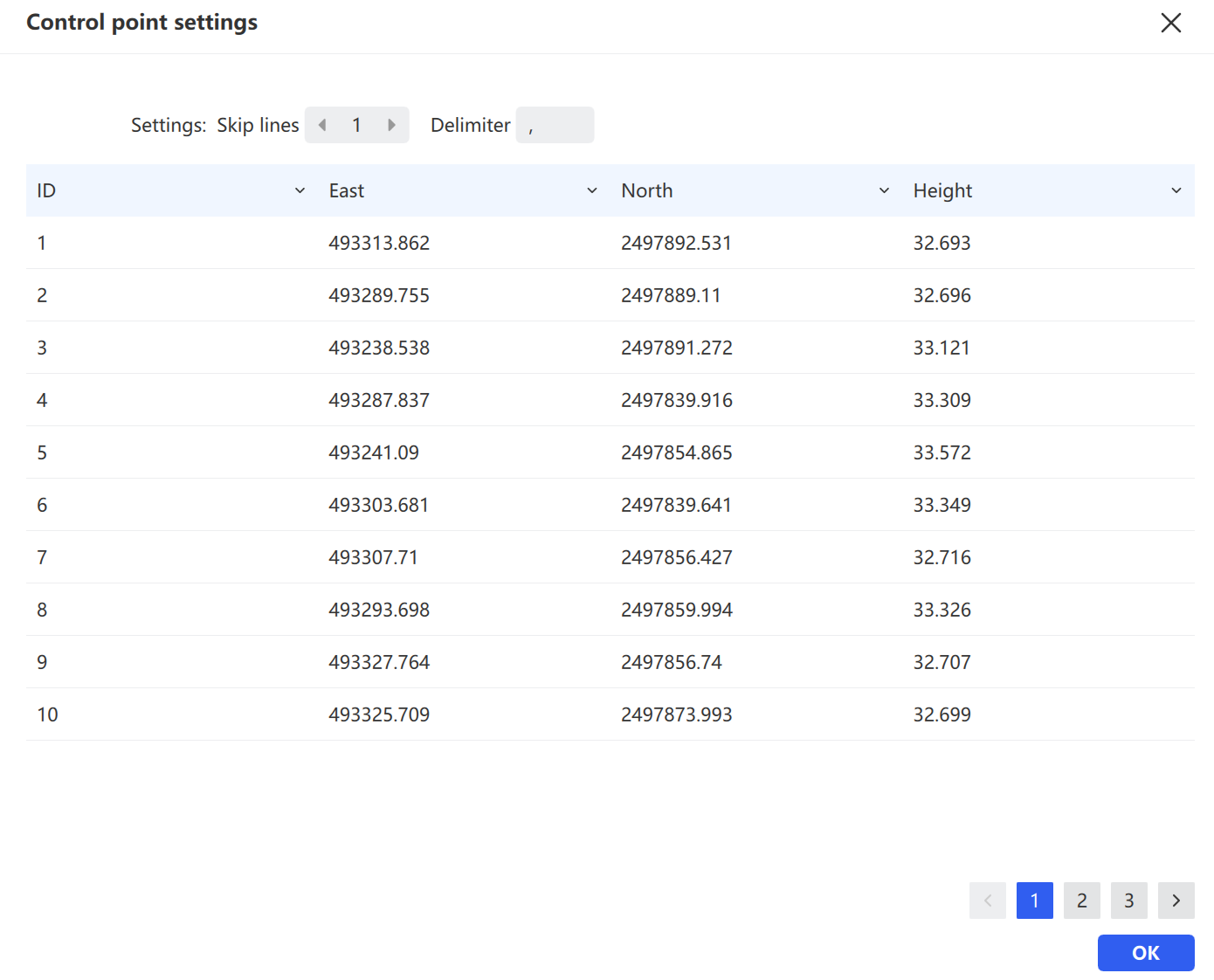Confirm with the OK button
This screenshot has height=980, width=1214.
coord(1146,953)
